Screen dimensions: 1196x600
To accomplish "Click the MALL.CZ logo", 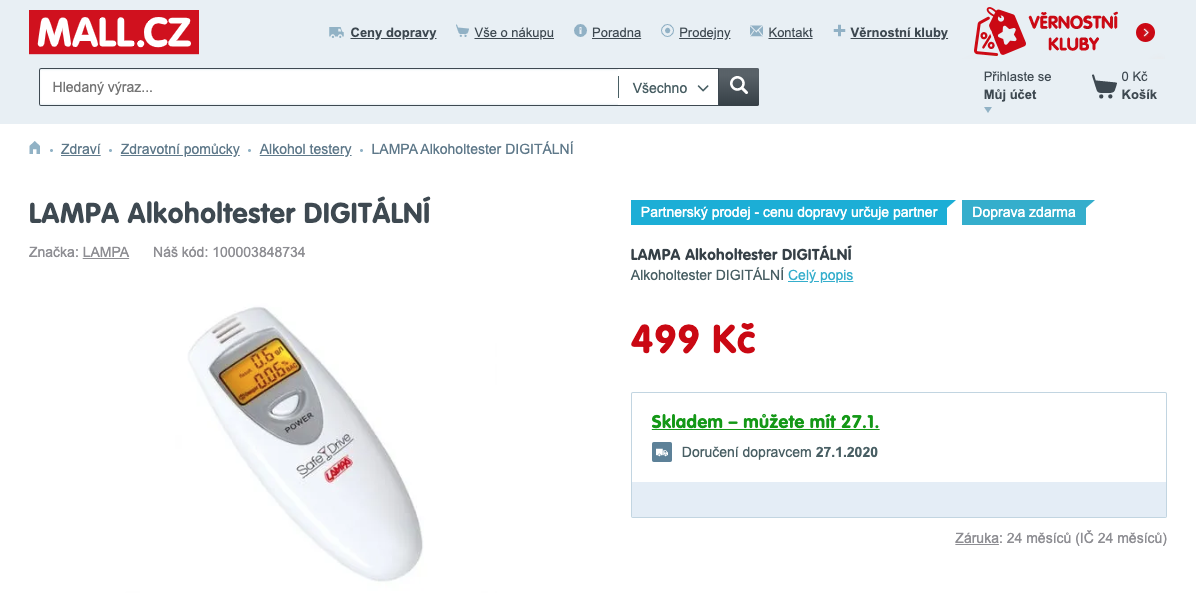I will click(114, 32).
